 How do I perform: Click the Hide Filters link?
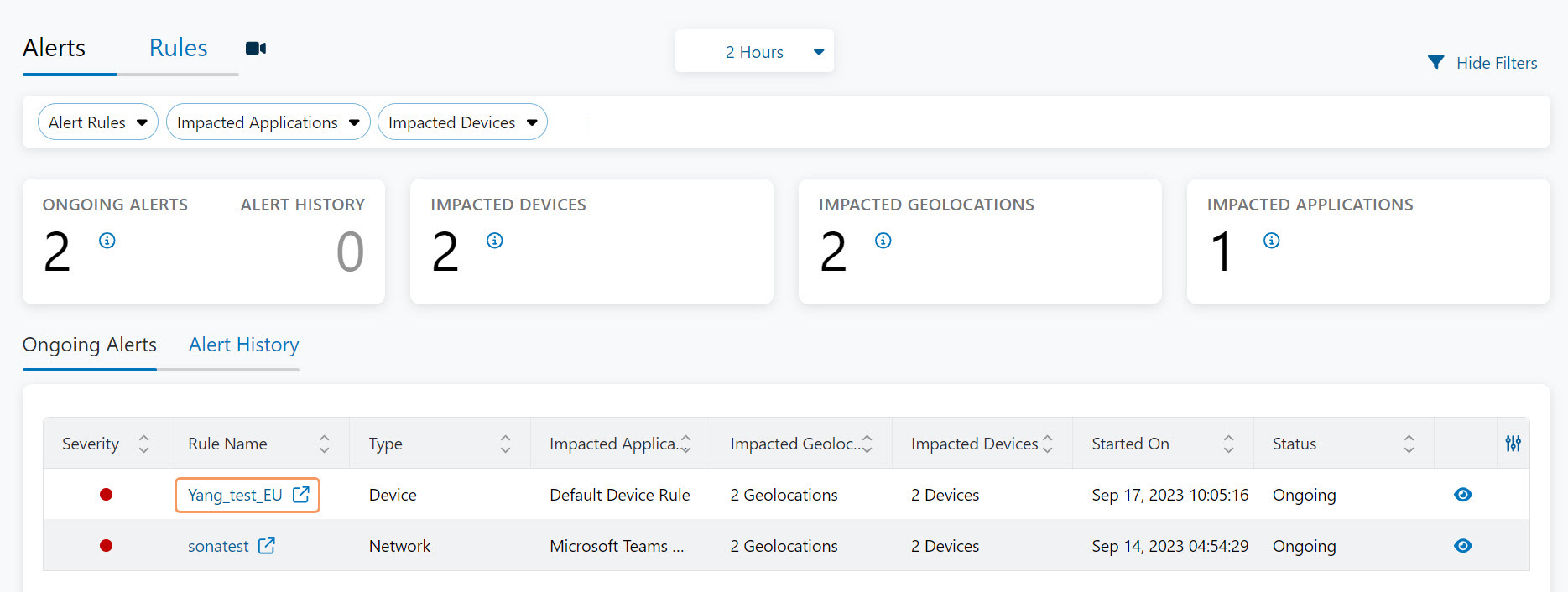1496,63
